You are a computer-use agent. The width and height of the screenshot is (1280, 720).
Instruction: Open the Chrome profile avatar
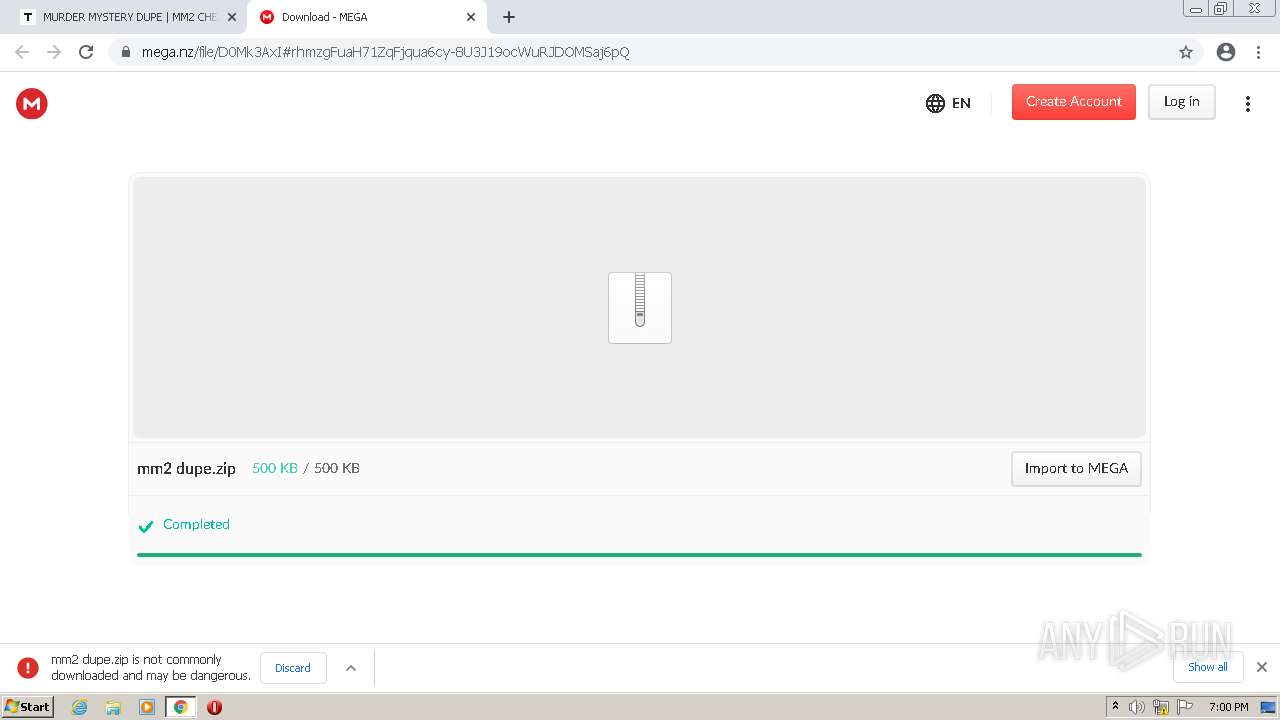tap(1226, 52)
